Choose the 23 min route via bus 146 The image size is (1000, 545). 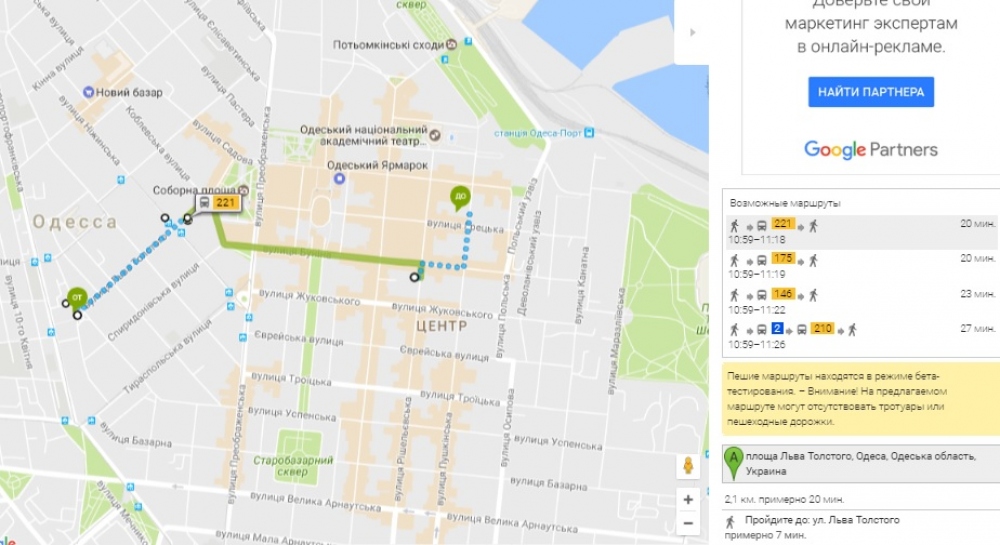(x=860, y=302)
